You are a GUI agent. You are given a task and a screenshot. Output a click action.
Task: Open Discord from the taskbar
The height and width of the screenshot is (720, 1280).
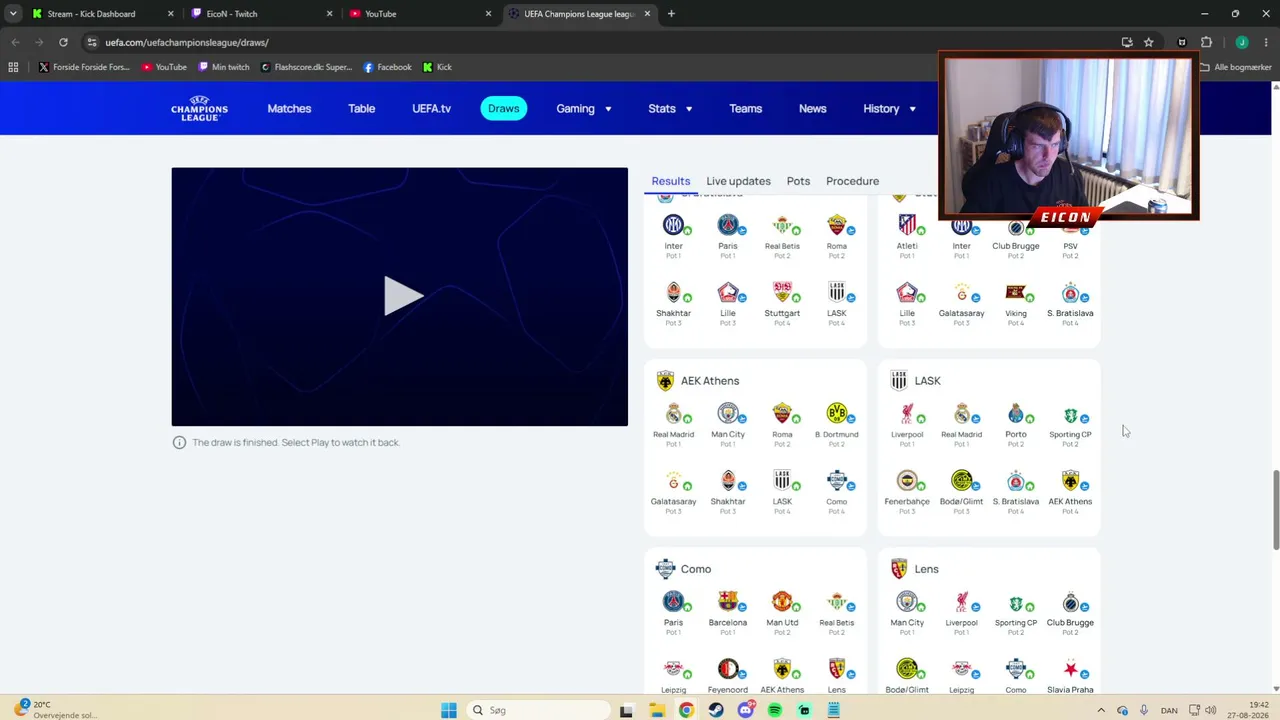click(746, 710)
